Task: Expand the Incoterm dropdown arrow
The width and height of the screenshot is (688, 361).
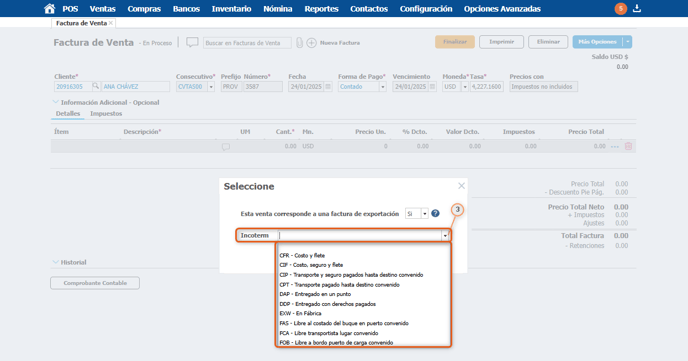Action: click(x=445, y=236)
